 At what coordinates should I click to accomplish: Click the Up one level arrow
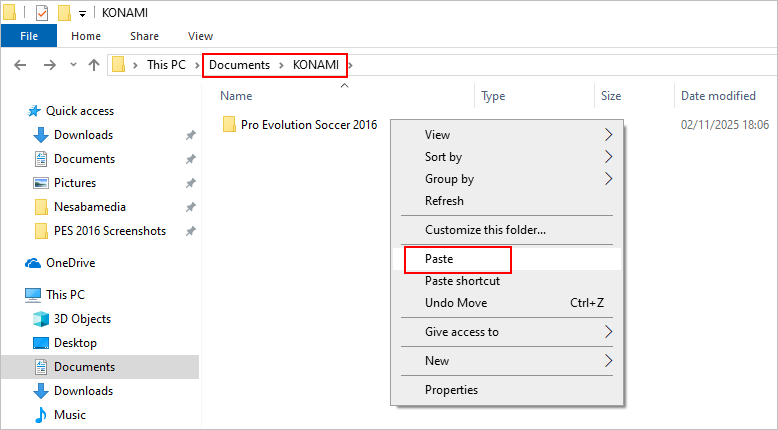coord(93,65)
